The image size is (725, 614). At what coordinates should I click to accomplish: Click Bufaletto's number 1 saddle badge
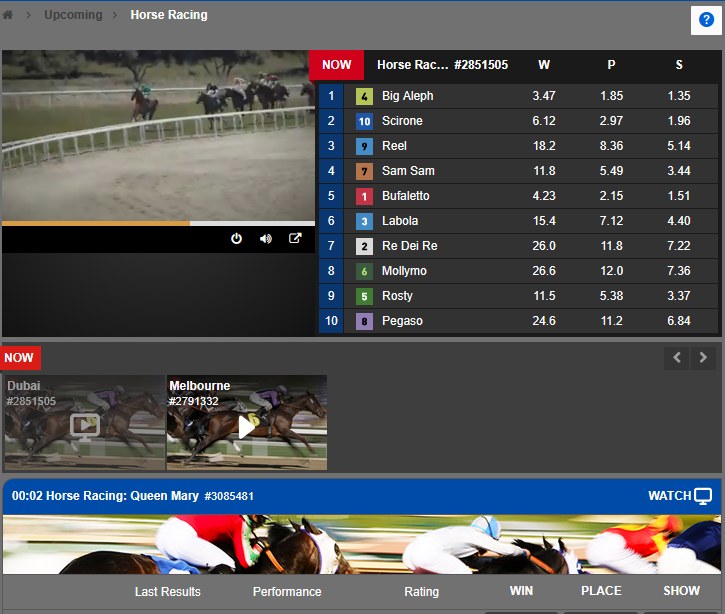point(364,196)
